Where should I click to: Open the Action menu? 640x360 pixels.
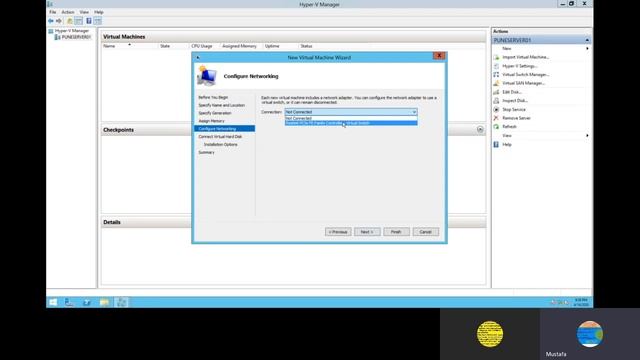coord(68,12)
